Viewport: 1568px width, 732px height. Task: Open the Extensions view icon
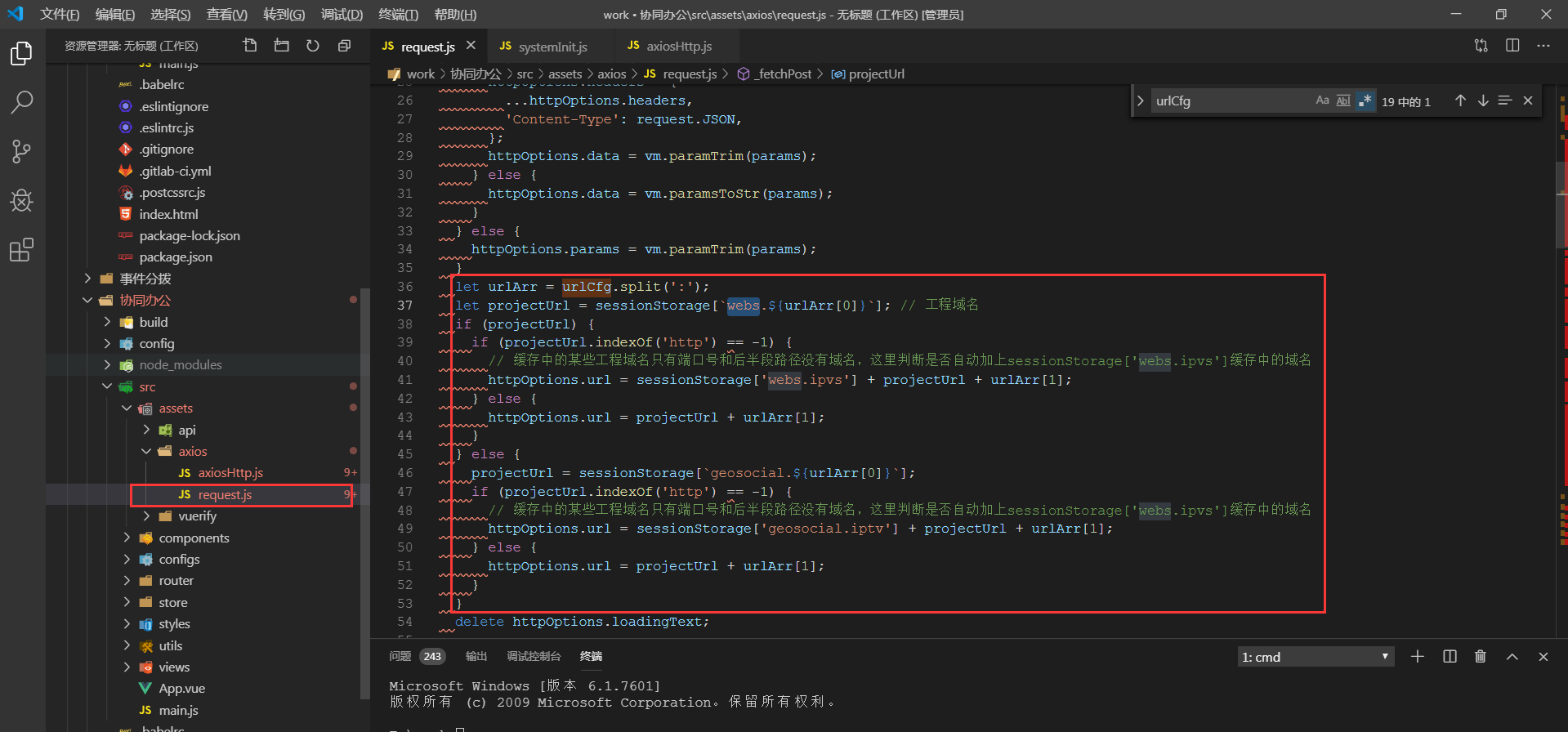point(21,250)
